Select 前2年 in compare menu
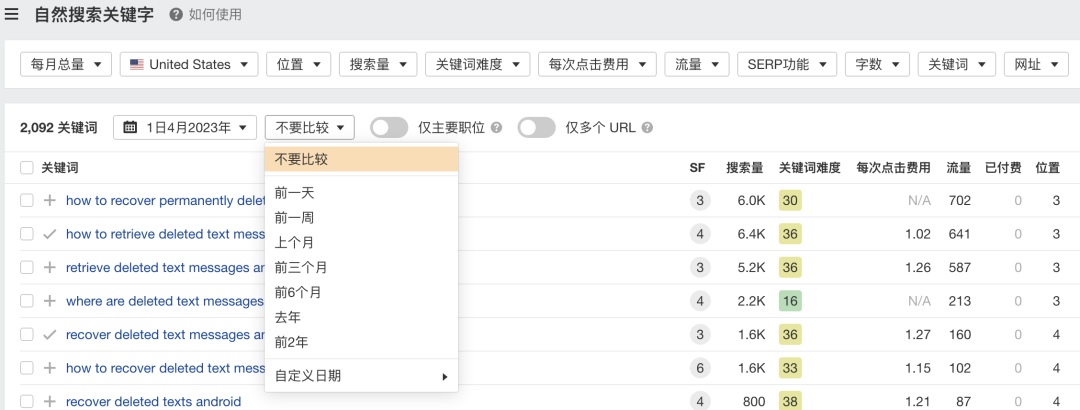Image resolution: width=1080 pixels, height=410 pixels. (x=362, y=342)
